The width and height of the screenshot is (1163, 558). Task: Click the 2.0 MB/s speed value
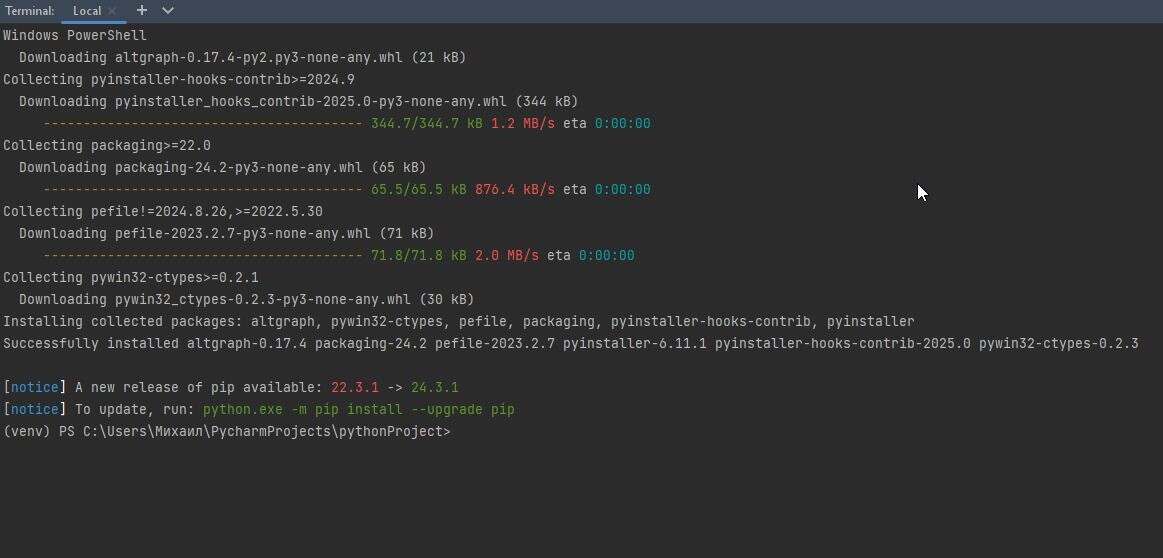pyautogui.click(x=507, y=255)
